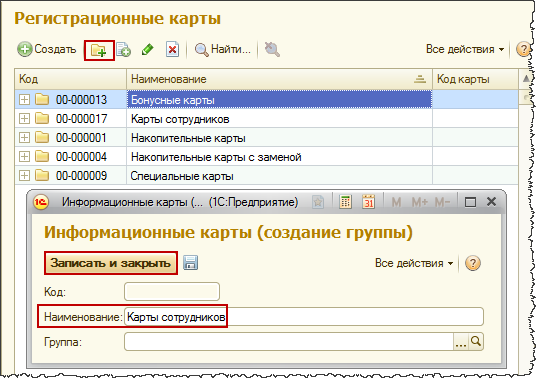The height and width of the screenshot is (380, 536).
Task: Click code 00-000001
Action: (x=81, y=138)
